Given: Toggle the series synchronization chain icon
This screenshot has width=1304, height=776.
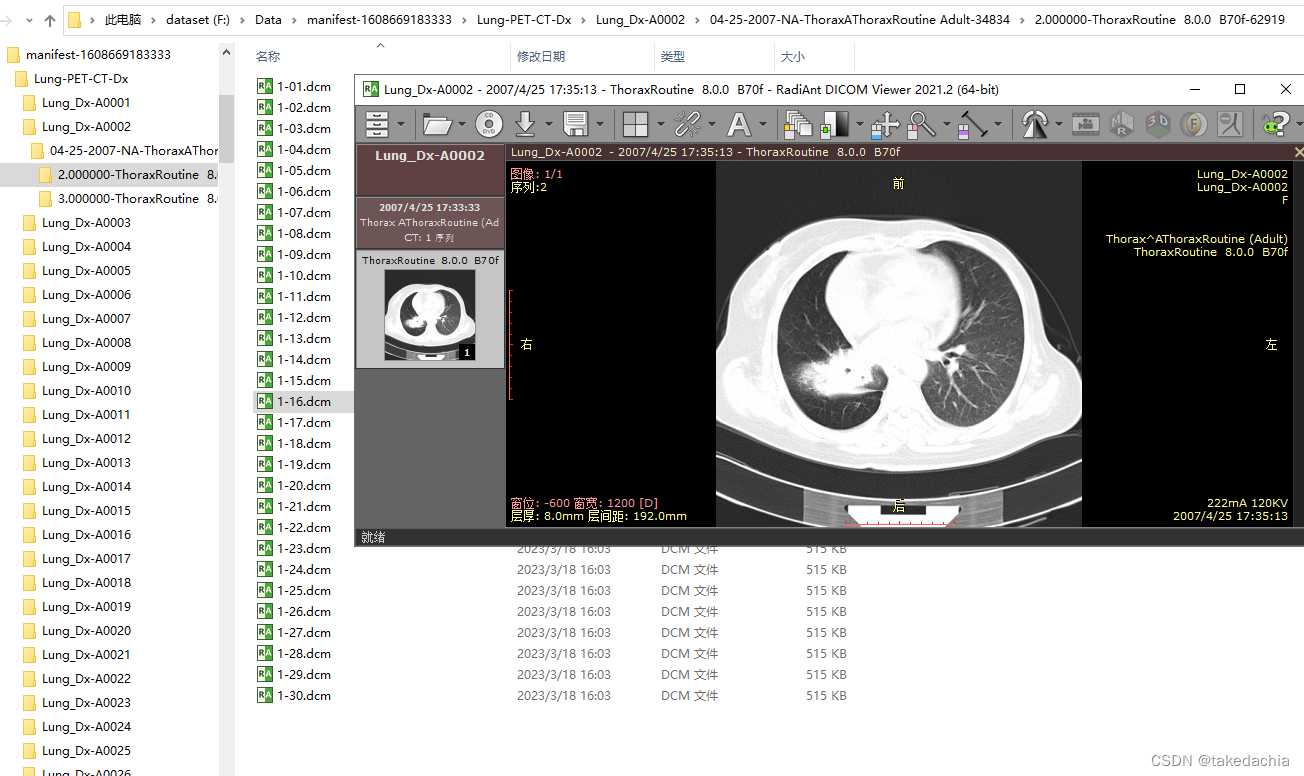Looking at the screenshot, I should point(687,124).
